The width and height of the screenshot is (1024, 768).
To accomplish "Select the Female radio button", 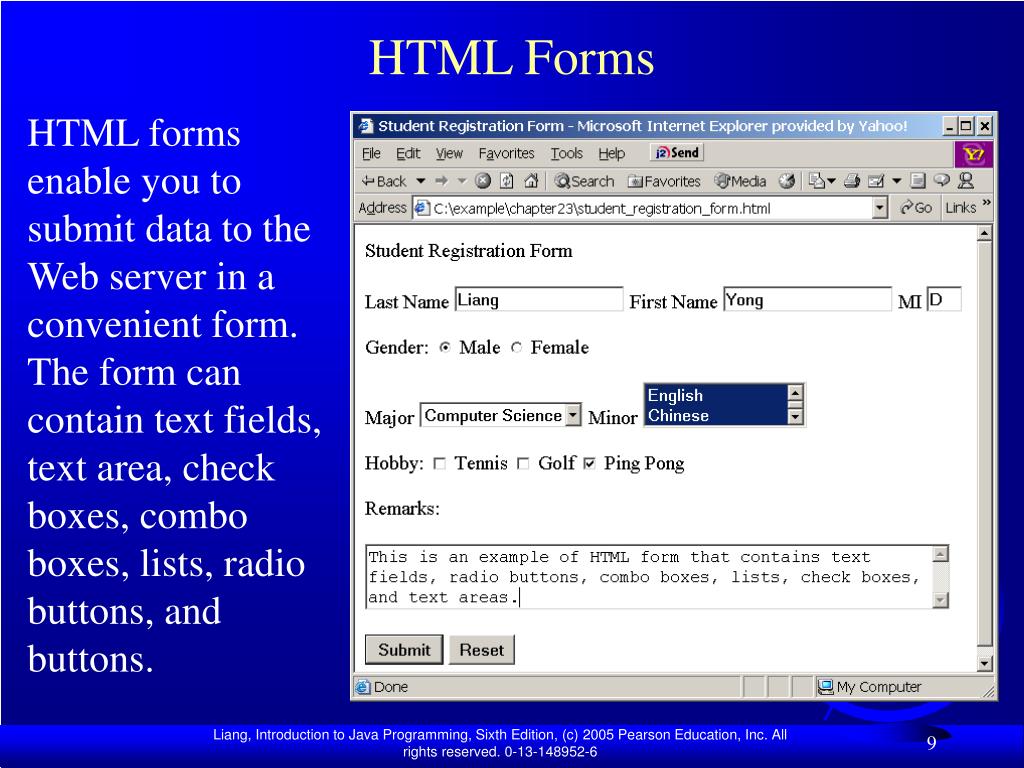I will 516,348.
